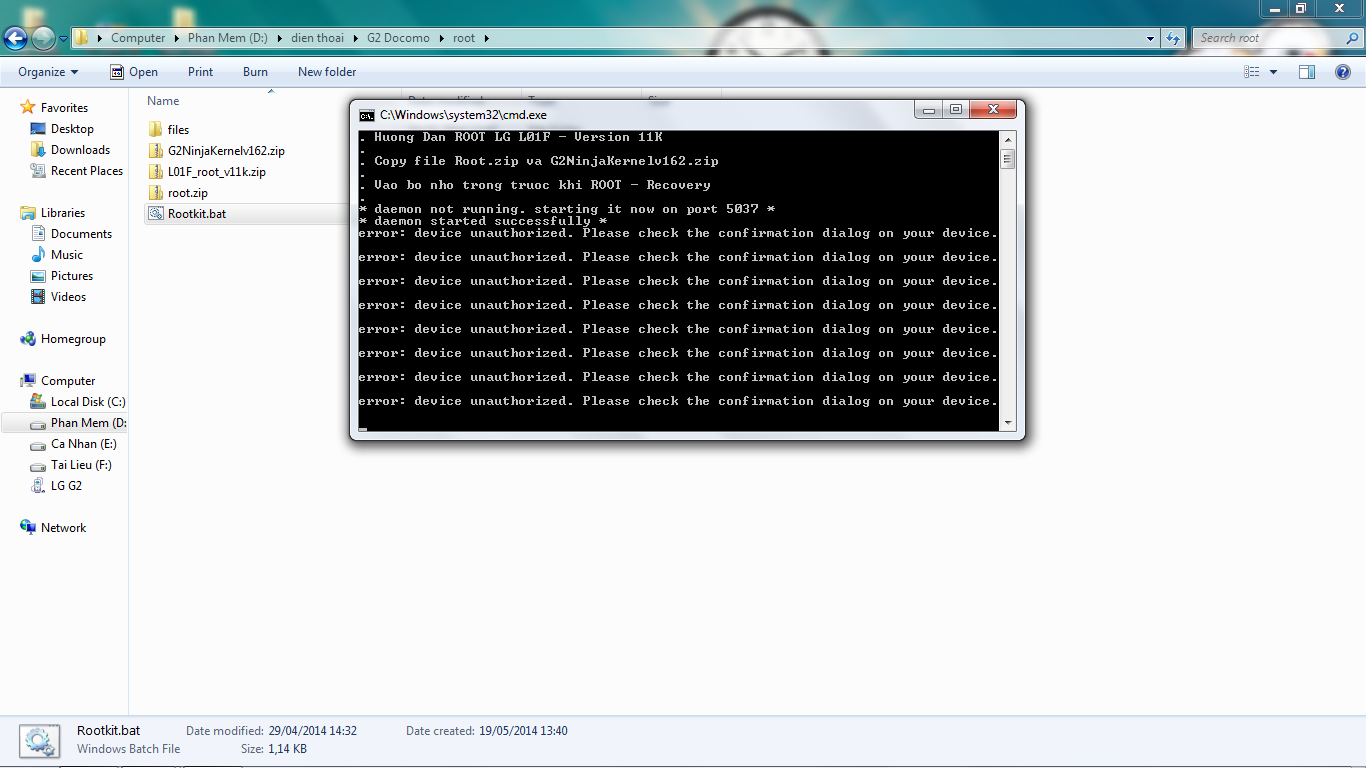The image size is (1366, 768).
Task: Toggle the preview pane icon
Action: click(1306, 72)
